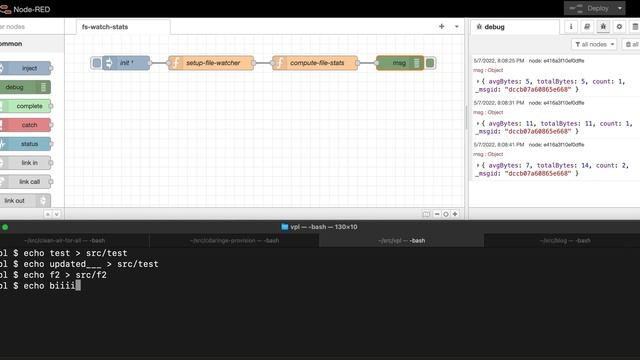This screenshot has width=640, height=360.
Task: Select the inject node in palette
Action: tap(26, 68)
